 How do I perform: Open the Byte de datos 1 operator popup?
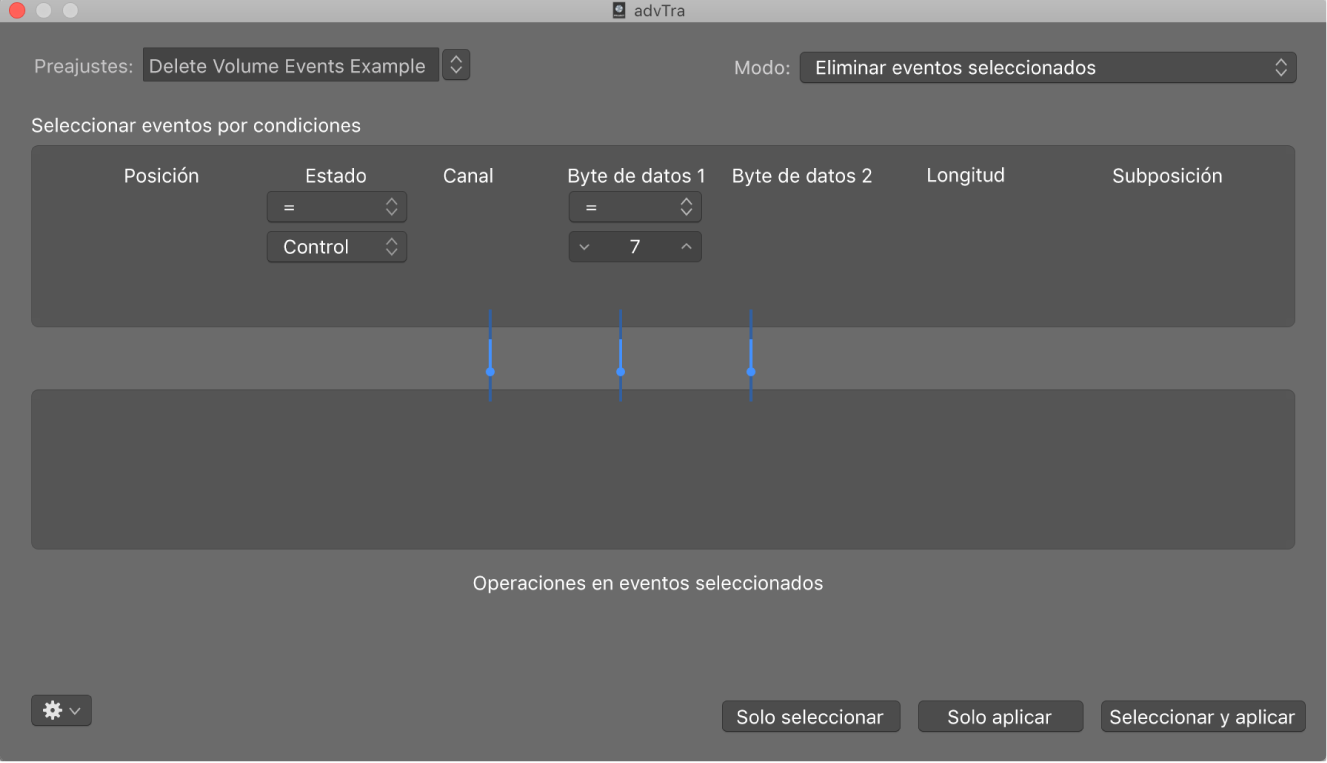(x=634, y=207)
